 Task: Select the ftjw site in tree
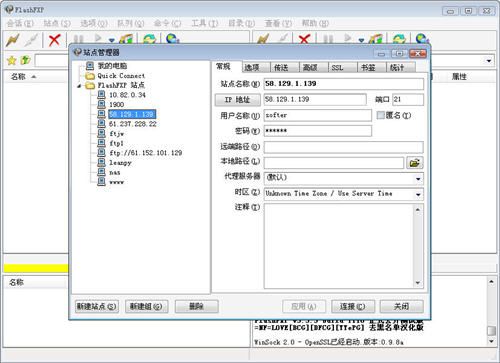(x=116, y=134)
